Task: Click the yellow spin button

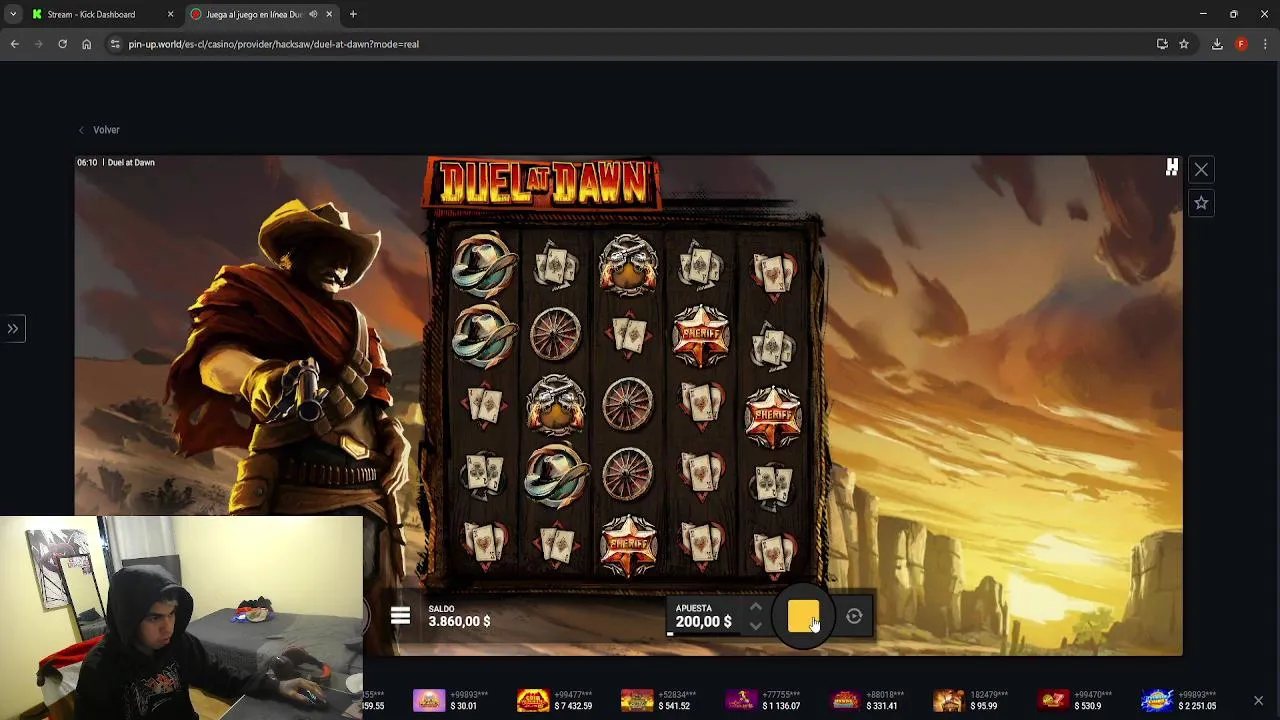Action: 803,616
